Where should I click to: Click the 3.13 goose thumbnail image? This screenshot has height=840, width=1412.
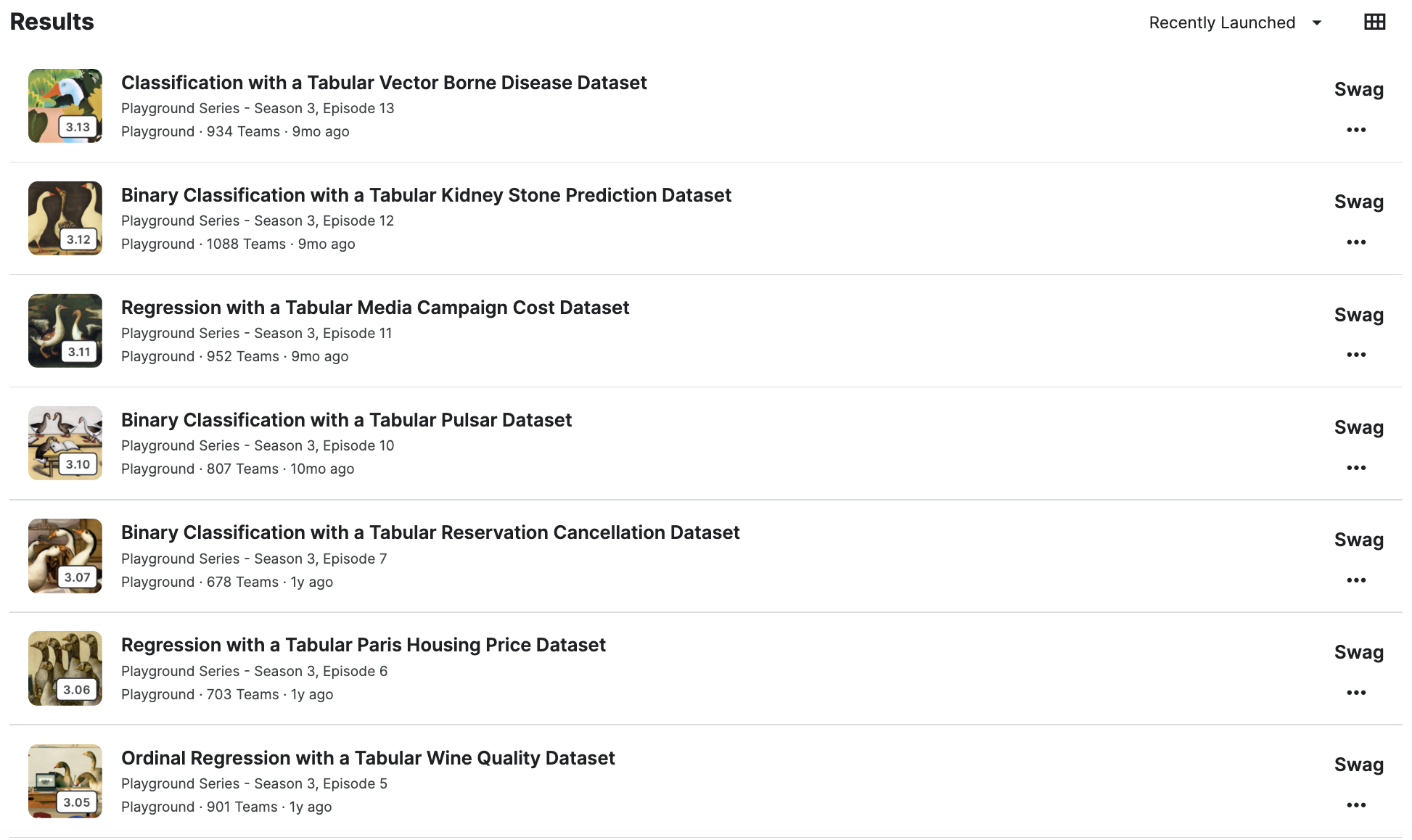pyautogui.click(x=65, y=106)
